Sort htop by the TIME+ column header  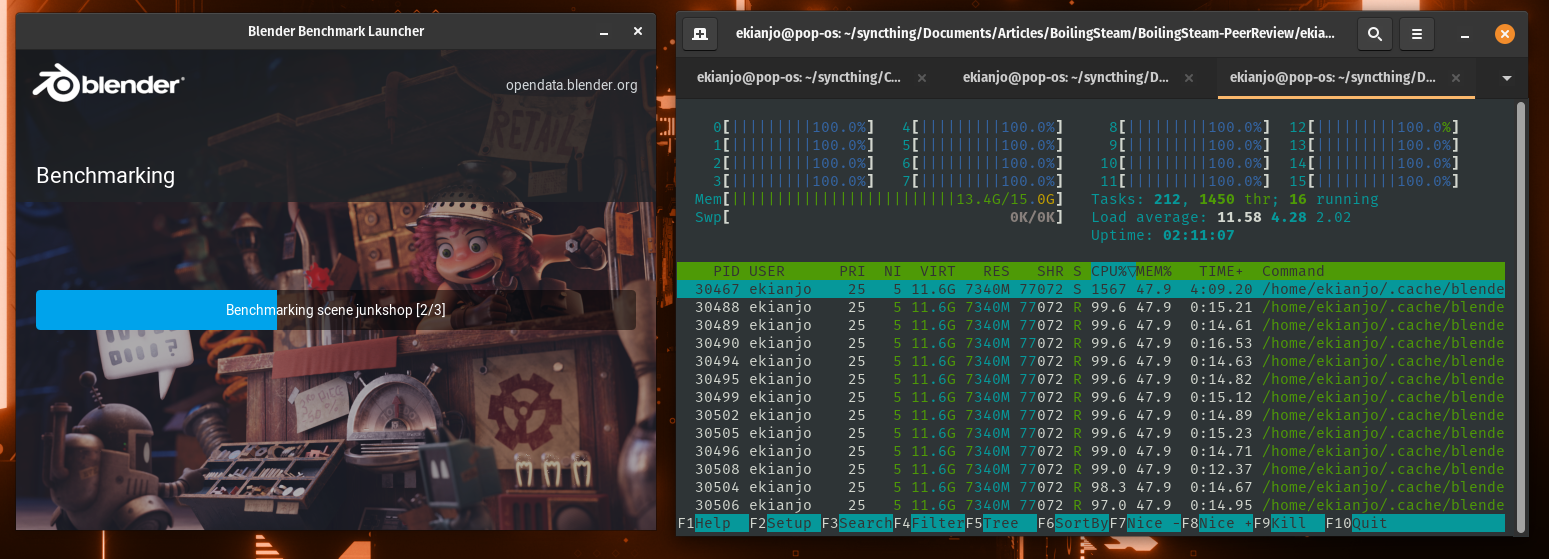[x=1221, y=271]
